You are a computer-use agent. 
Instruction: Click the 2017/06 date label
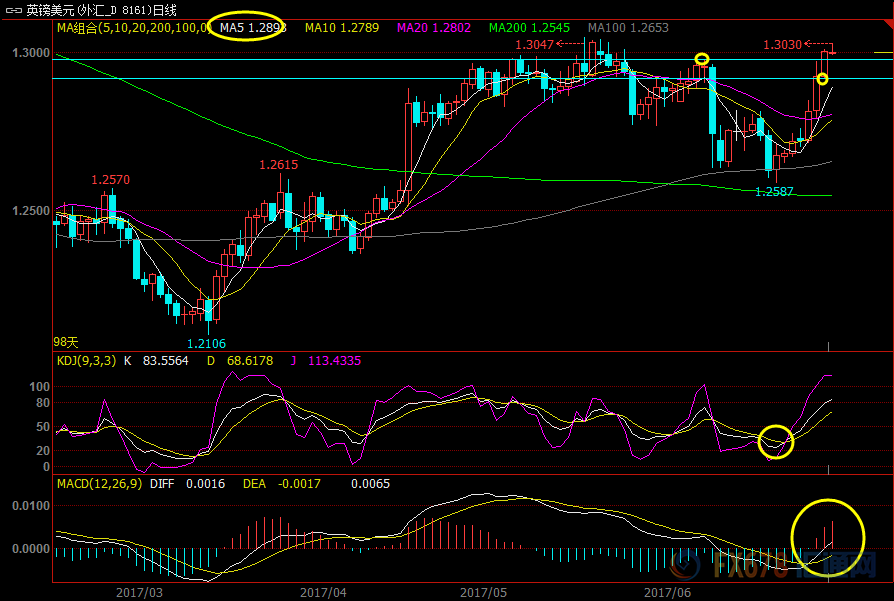[x=668, y=592]
